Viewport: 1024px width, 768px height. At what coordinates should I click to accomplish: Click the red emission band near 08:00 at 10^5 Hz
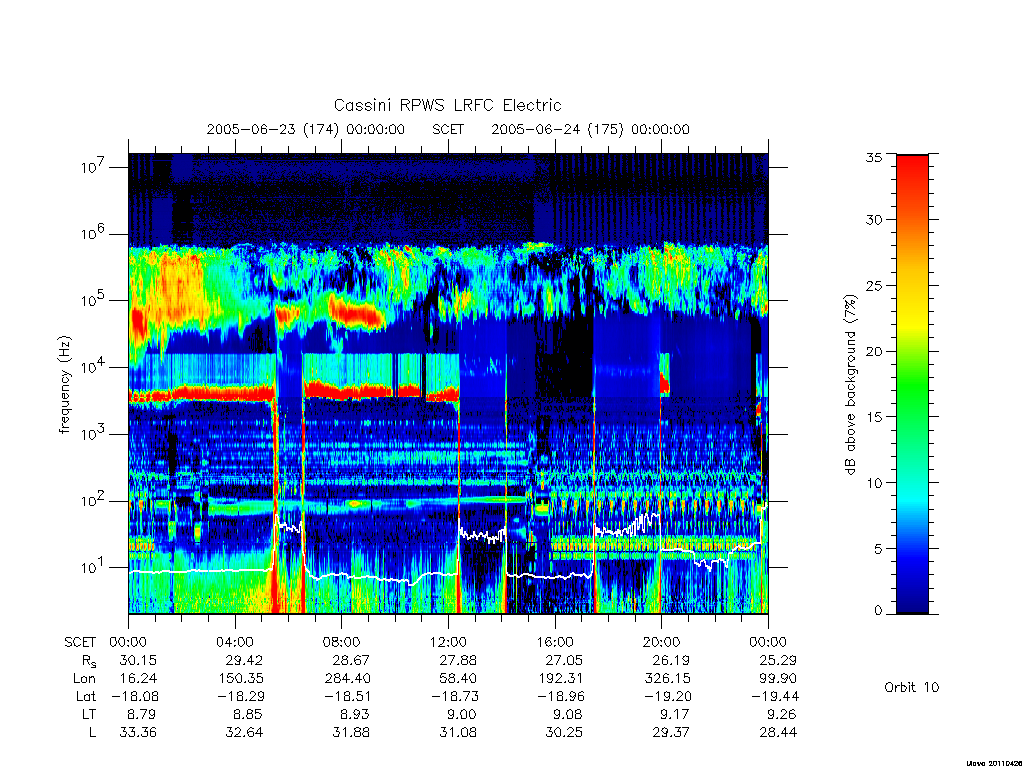tap(356, 313)
